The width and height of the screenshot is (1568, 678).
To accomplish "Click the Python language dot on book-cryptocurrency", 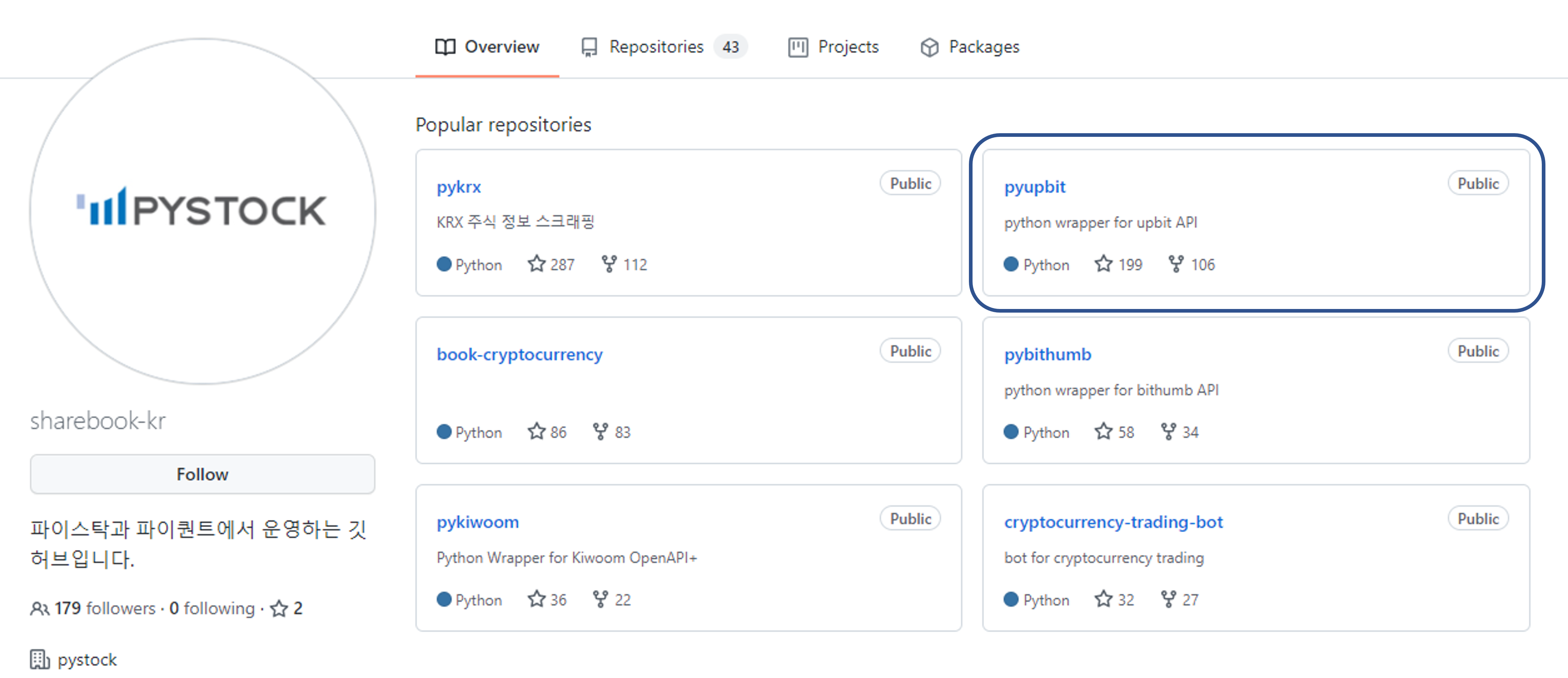I will pyautogui.click(x=444, y=432).
